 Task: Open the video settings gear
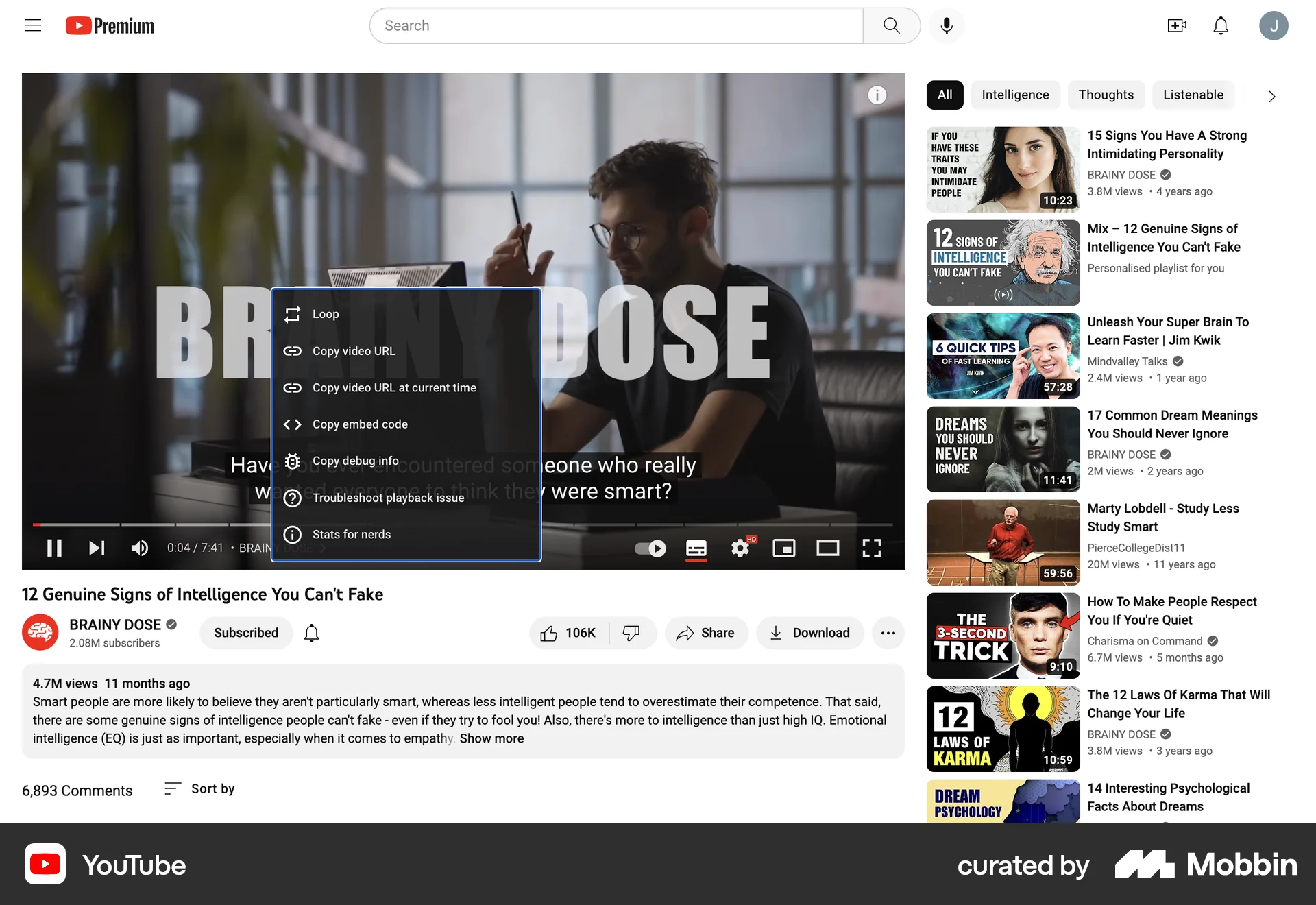coord(740,548)
